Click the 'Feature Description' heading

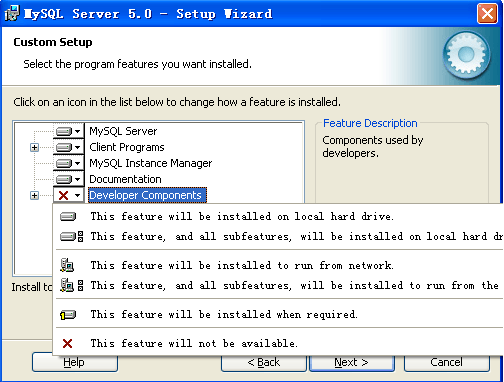point(370,123)
